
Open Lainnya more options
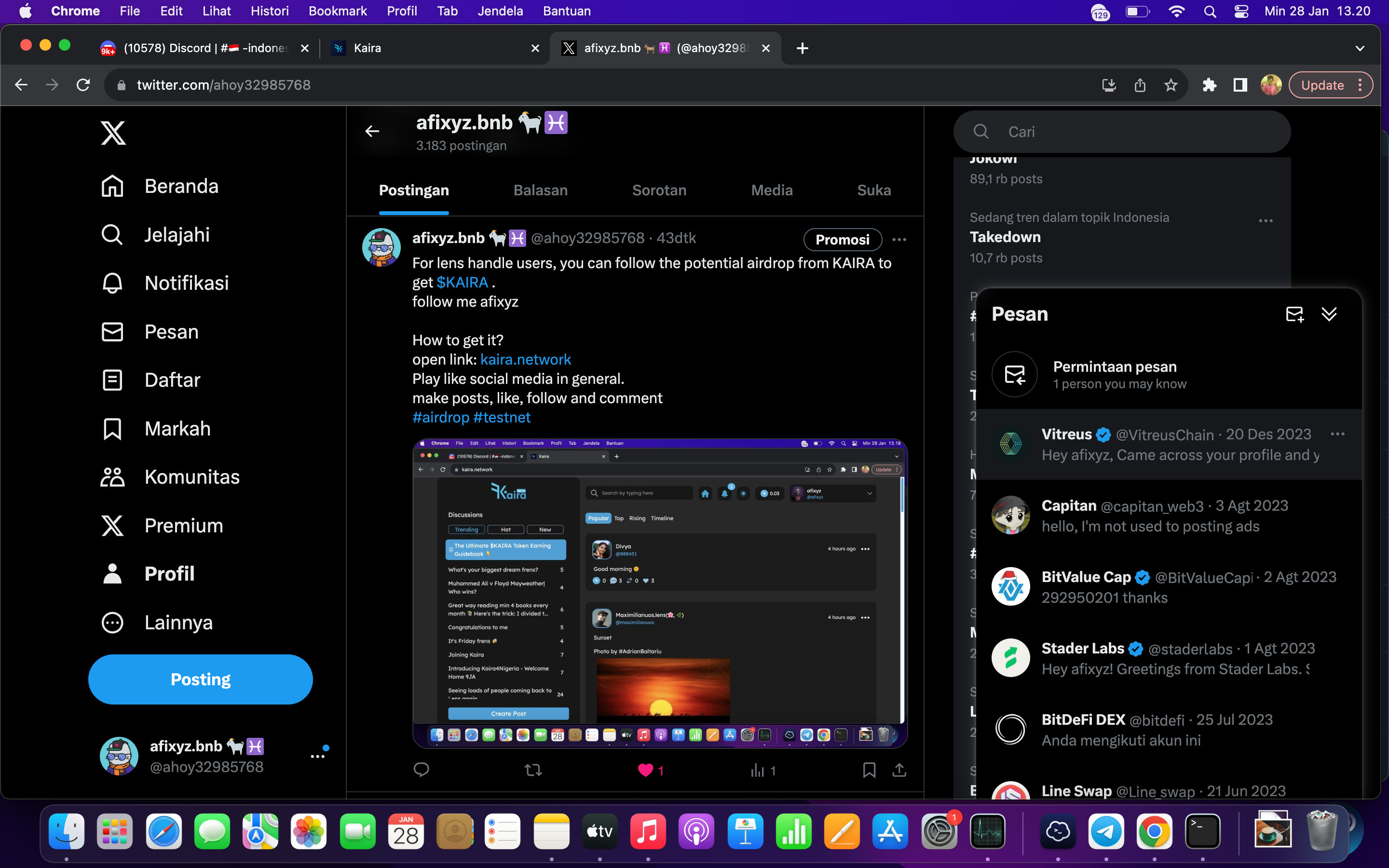(156, 622)
